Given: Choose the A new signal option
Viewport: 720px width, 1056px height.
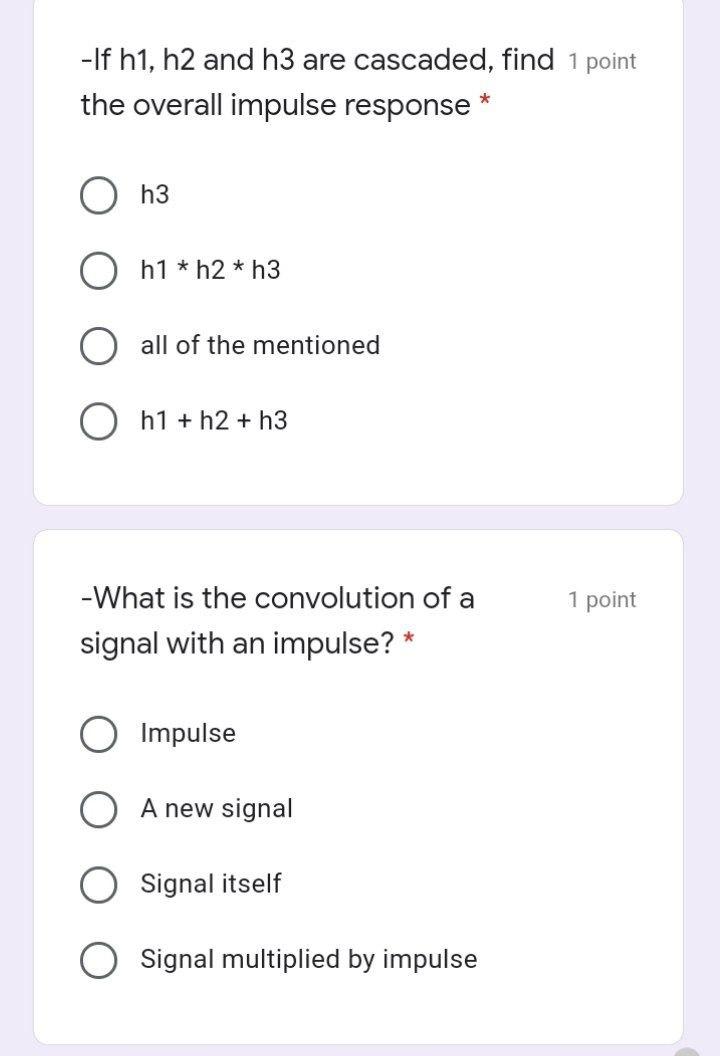Looking at the screenshot, I should (x=98, y=809).
